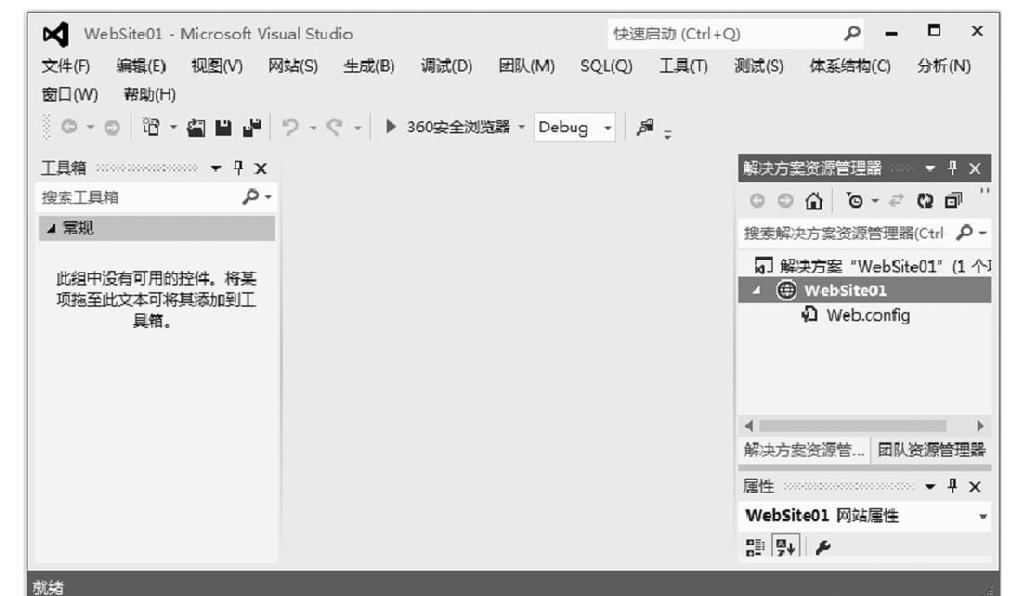
Task: Open the browser selection dropdown arrow
Action: tap(522, 127)
